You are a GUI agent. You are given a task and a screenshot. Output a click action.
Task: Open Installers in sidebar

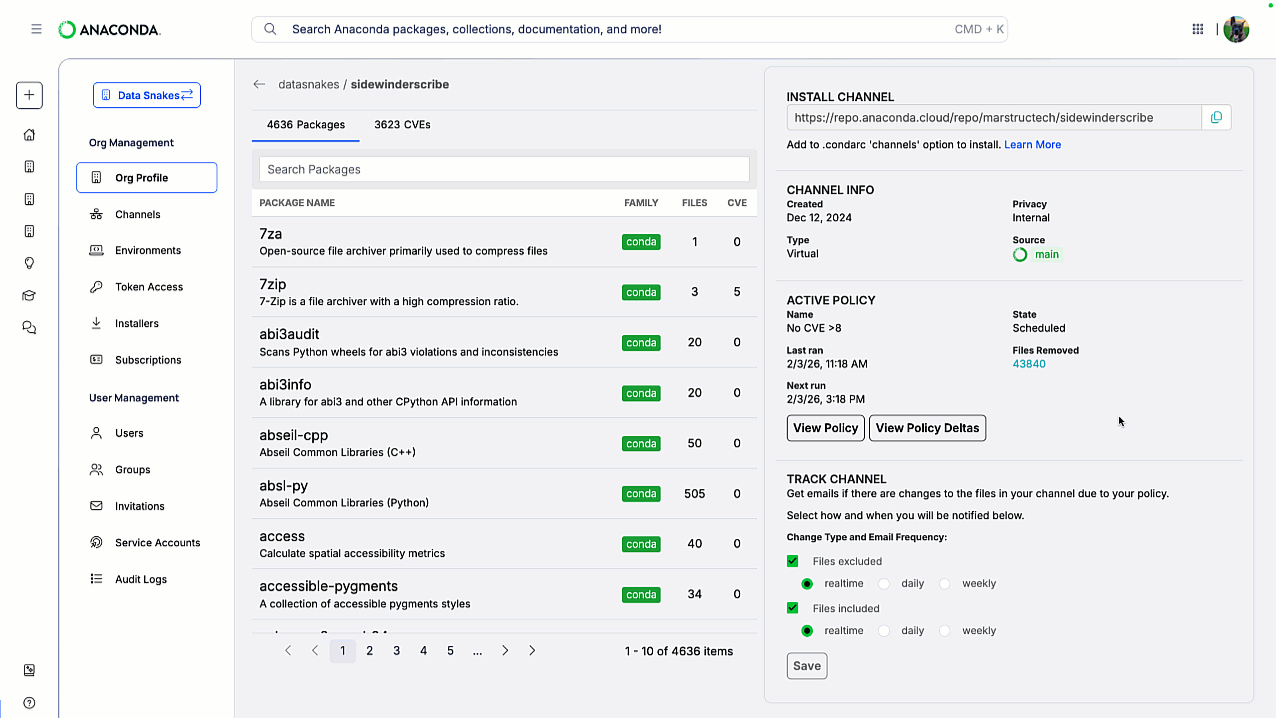pos(136,323)
